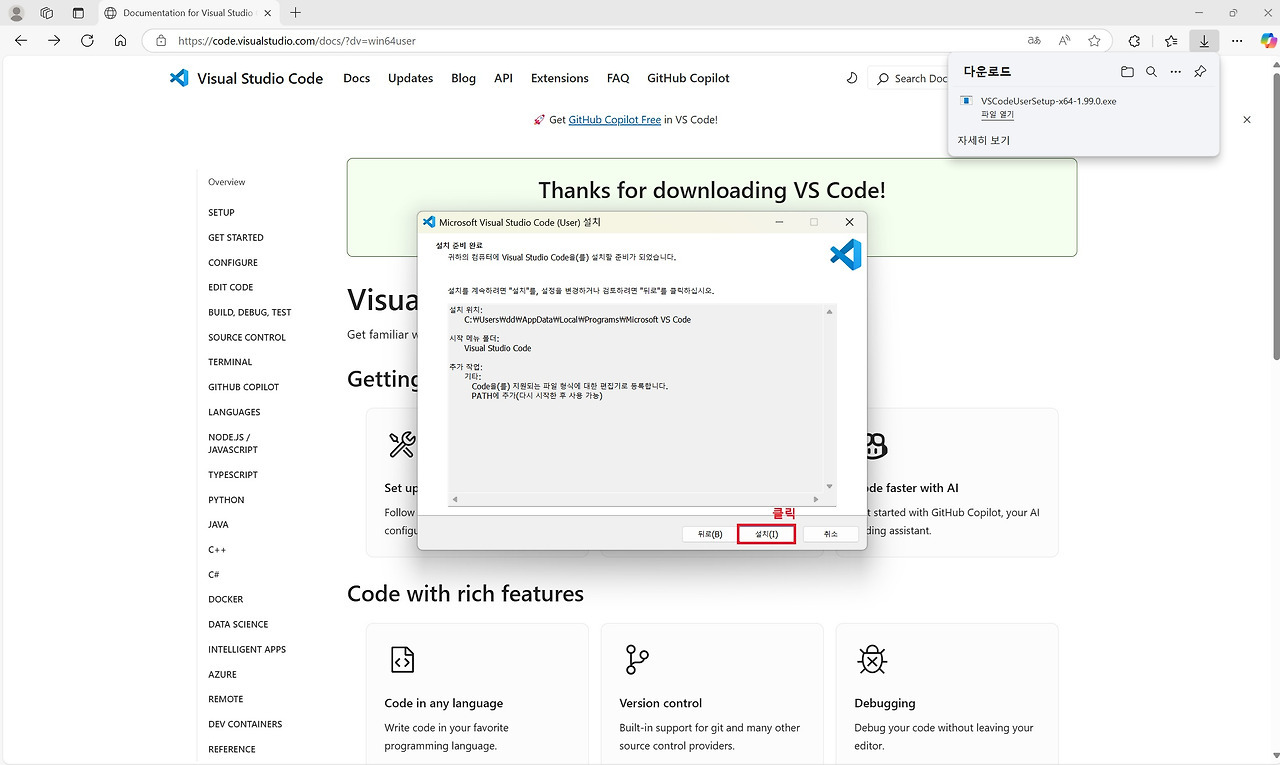Open the tab actions menu icon
This screenshot has width=1280, height=765.
pyautogui.click(x=79, y=13)
